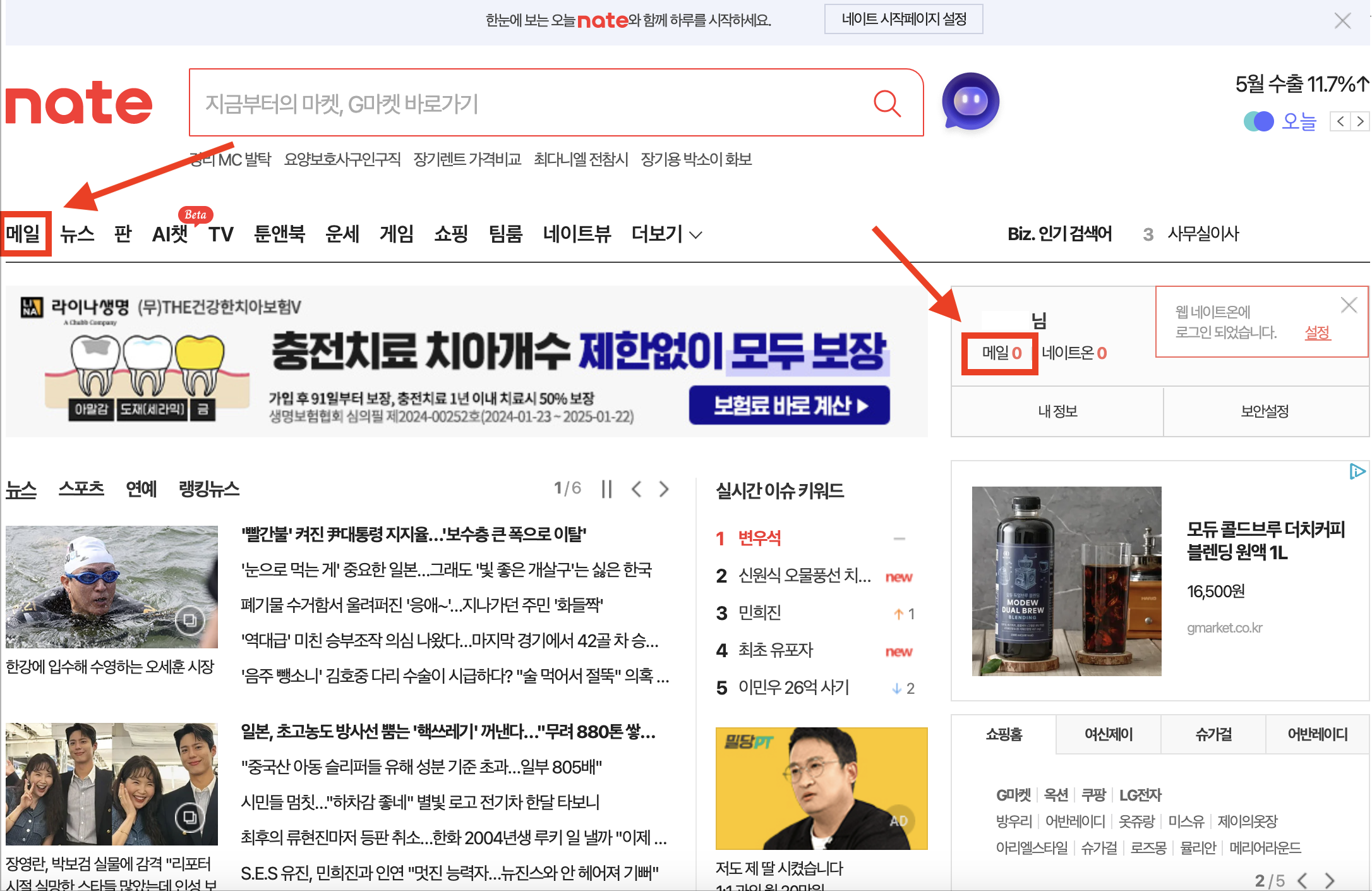Close the top nate promotional banner
Image resolution: width=1372 pixels, height=891 pixels.
1343,20
